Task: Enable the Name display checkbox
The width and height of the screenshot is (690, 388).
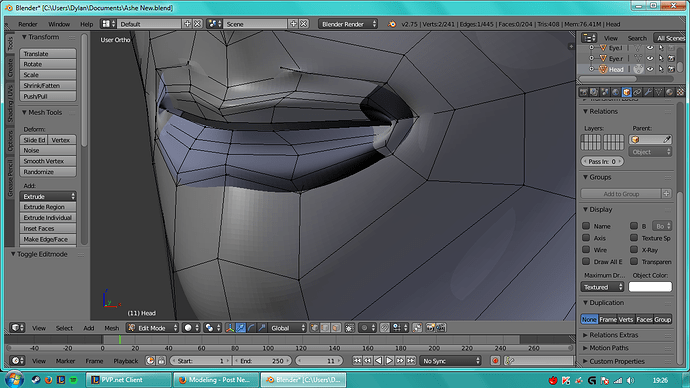Action: 586,226
